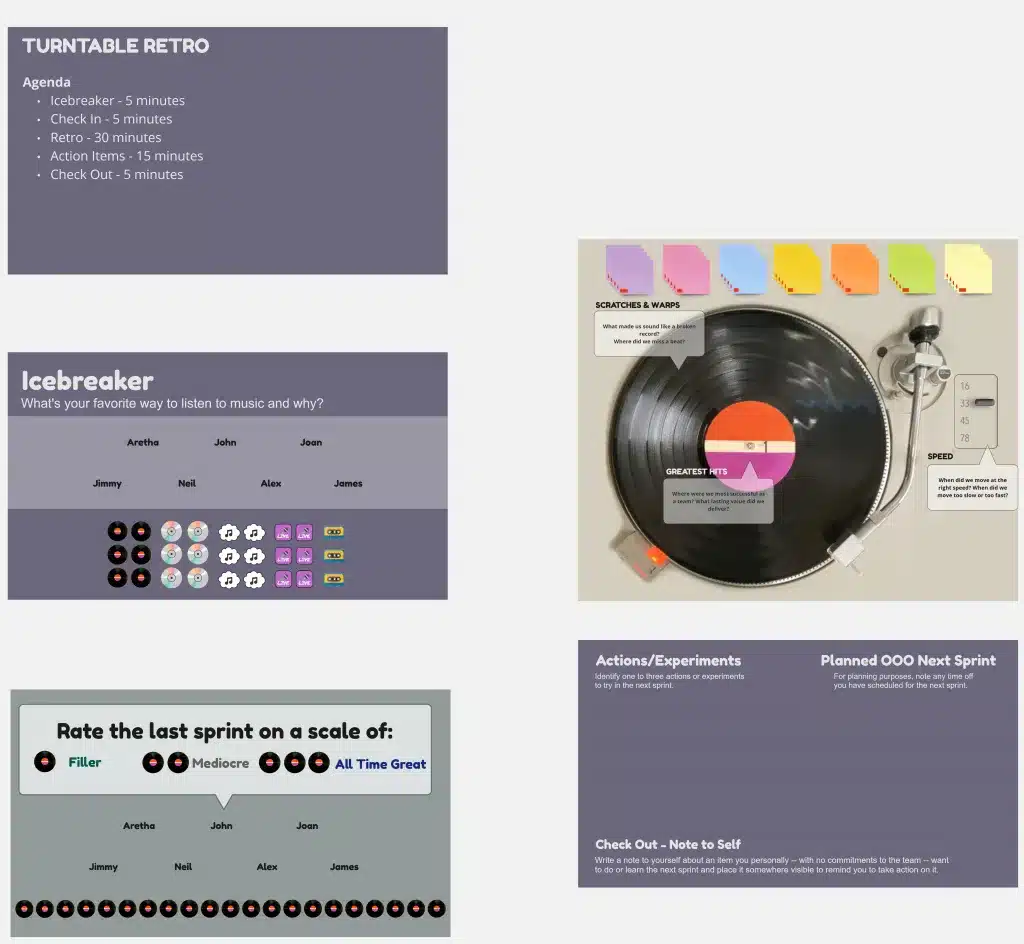Select agenda item Check In - 5 minutes
The height and width of the screenshot is (944, 1024).
(111, 119)
